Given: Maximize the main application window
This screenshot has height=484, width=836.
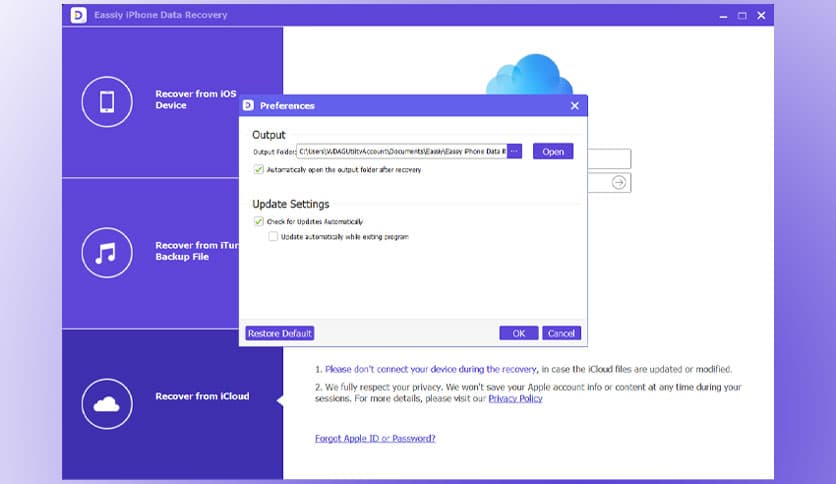Looking at the screenshot, I should coord(742,16).
